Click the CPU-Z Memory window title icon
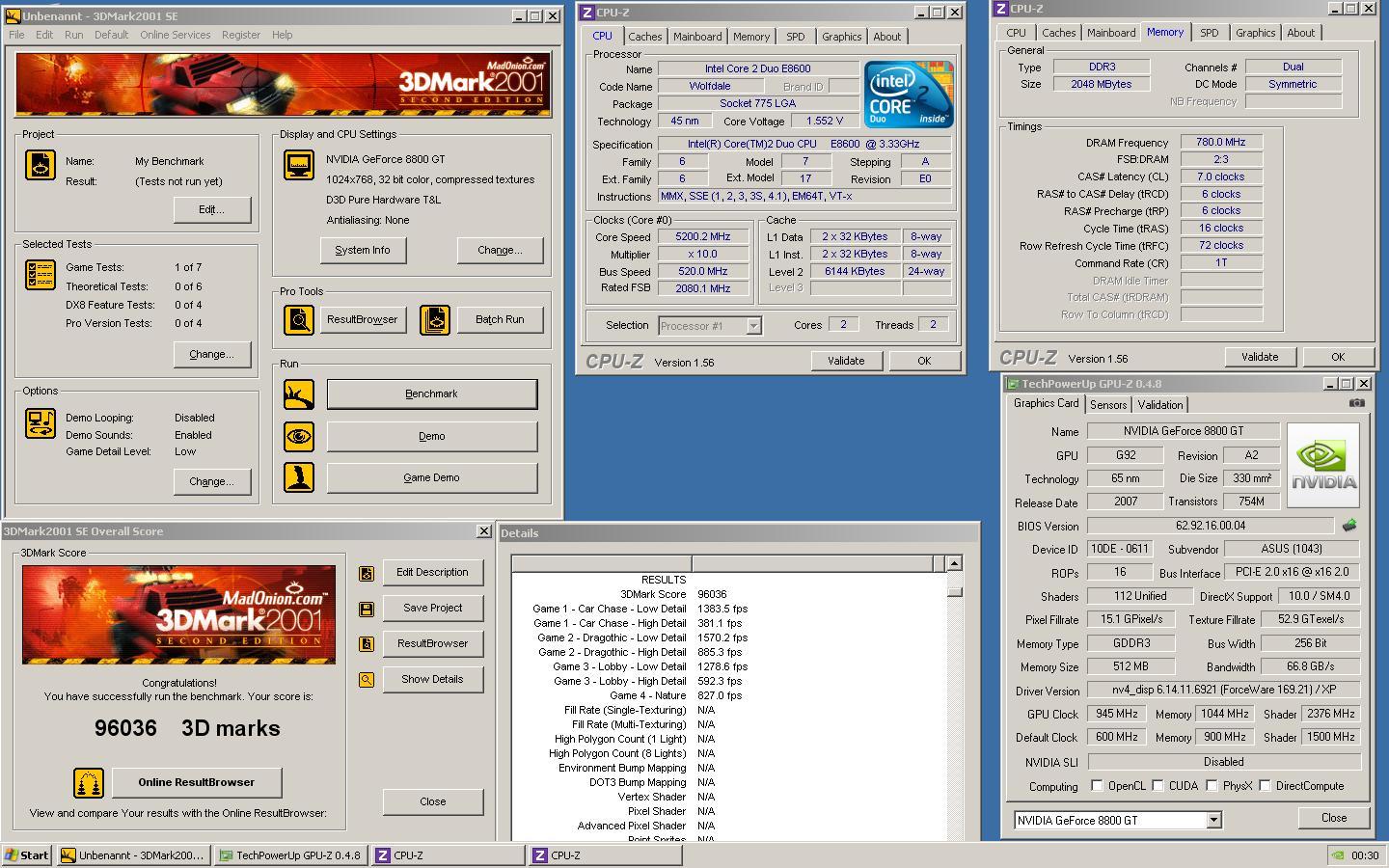1389x868 pixels. click(x=1000, y=9)
